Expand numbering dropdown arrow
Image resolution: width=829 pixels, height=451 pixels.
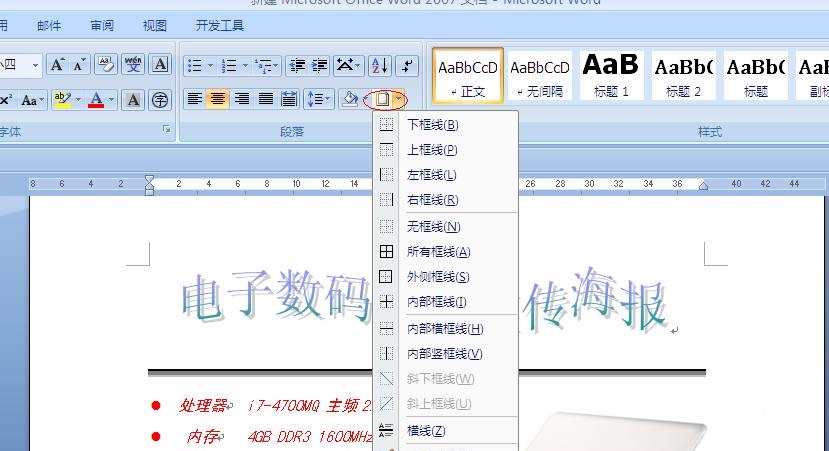245,66
